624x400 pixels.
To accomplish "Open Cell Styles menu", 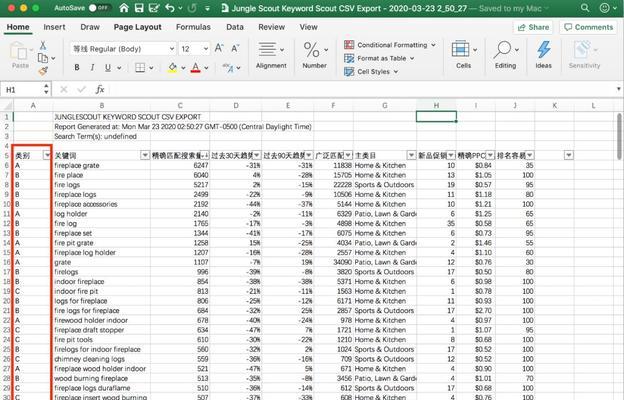I will coord(371,72).
